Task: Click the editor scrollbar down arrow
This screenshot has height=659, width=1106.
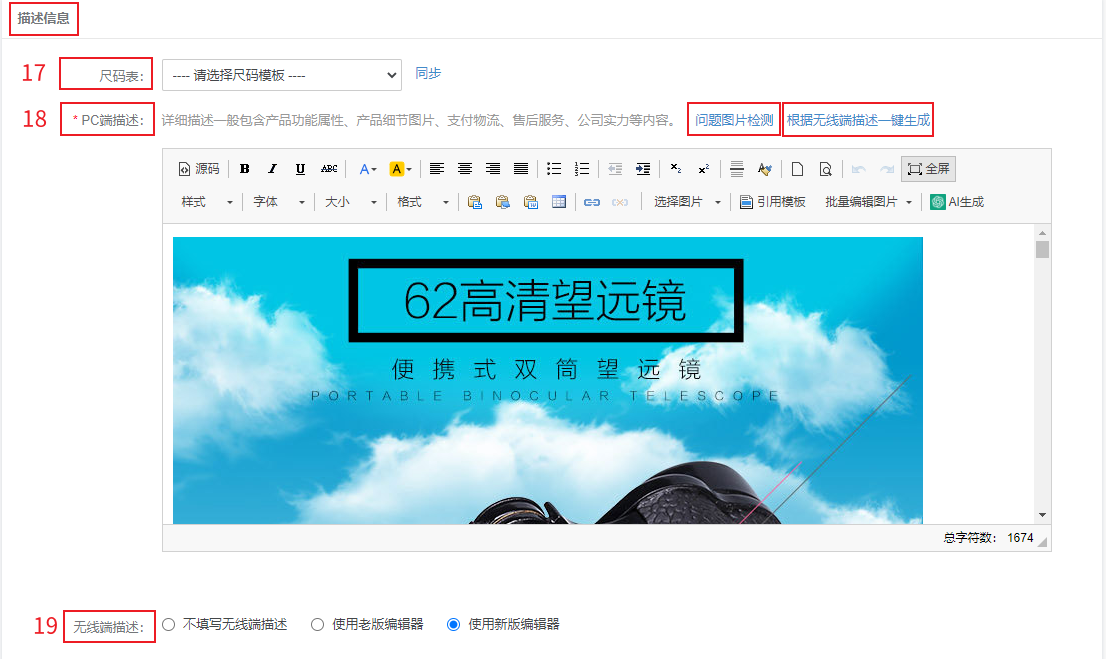Action: tap(1043, 515)
